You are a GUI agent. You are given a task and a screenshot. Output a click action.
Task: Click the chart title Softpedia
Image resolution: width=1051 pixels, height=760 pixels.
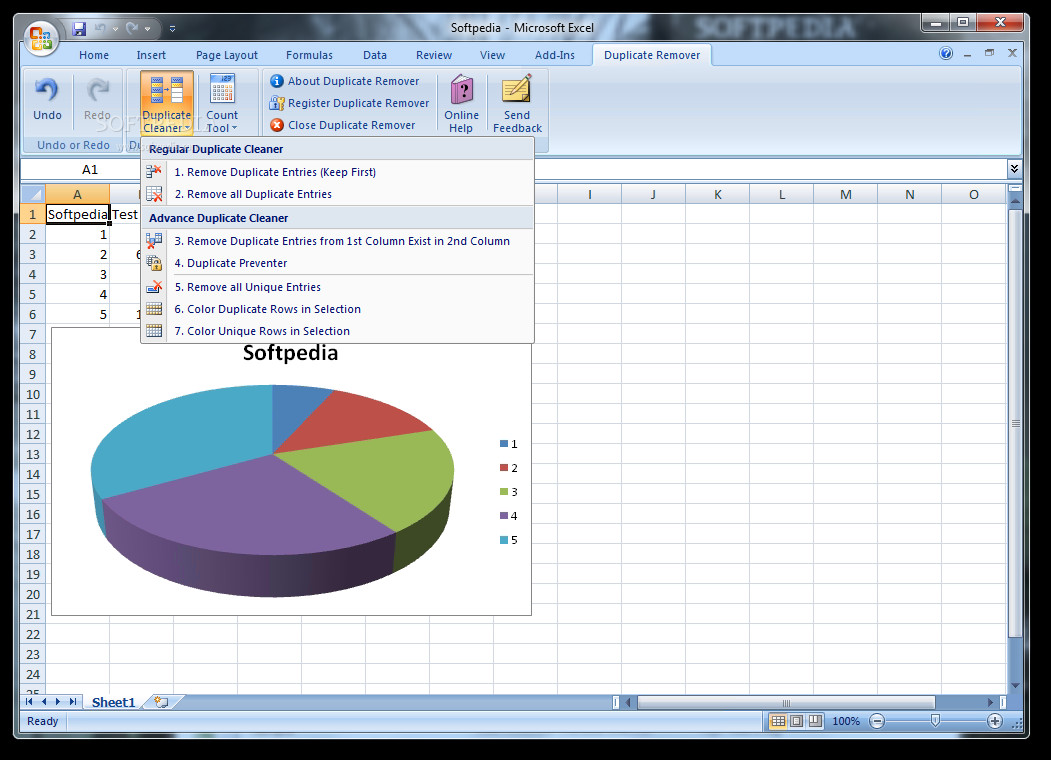click(290, 353)
